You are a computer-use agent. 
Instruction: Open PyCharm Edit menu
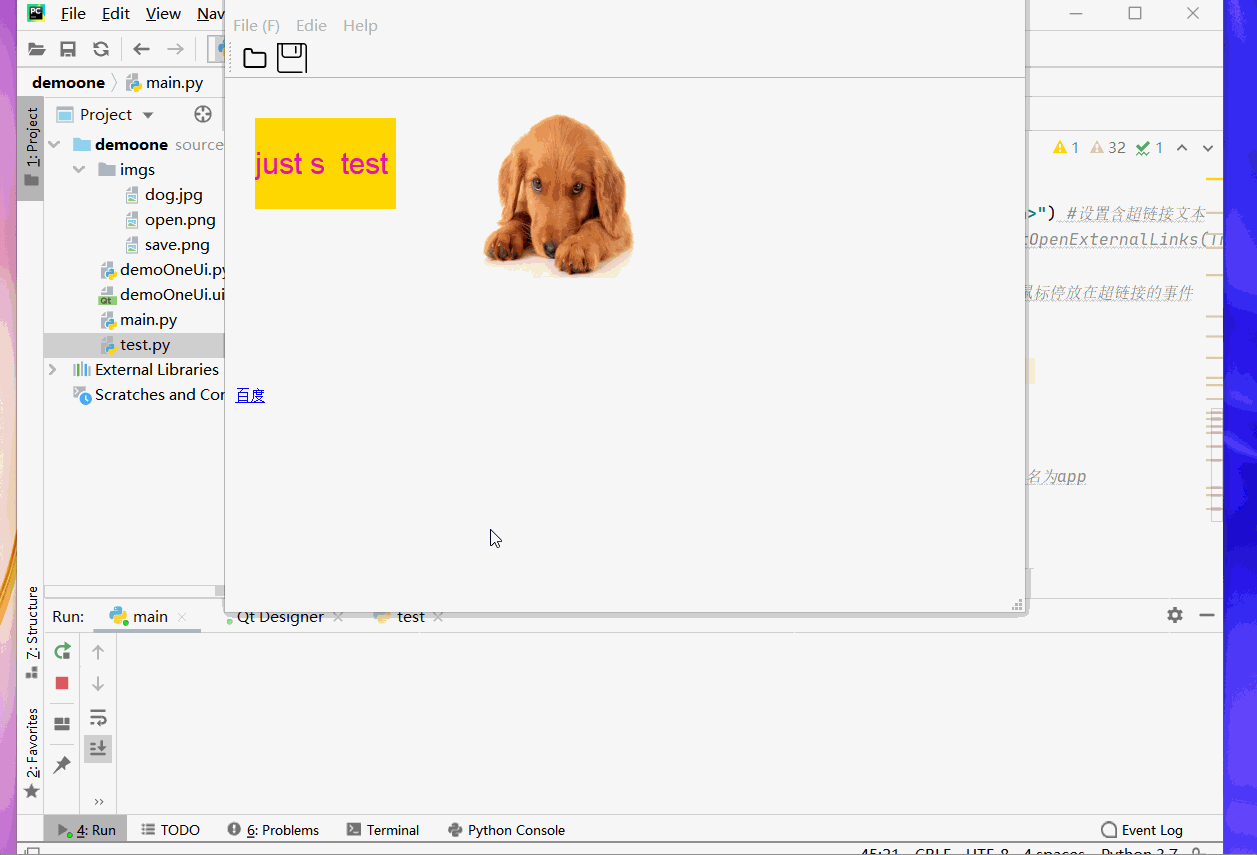click(x=116, y=13)
